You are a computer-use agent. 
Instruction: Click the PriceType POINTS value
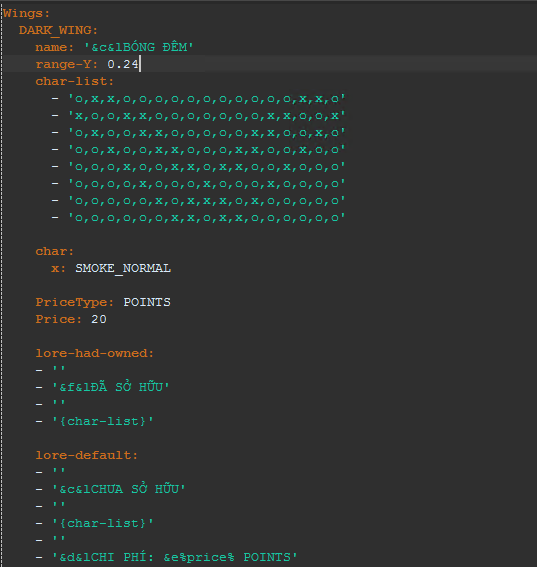point(147,302)
